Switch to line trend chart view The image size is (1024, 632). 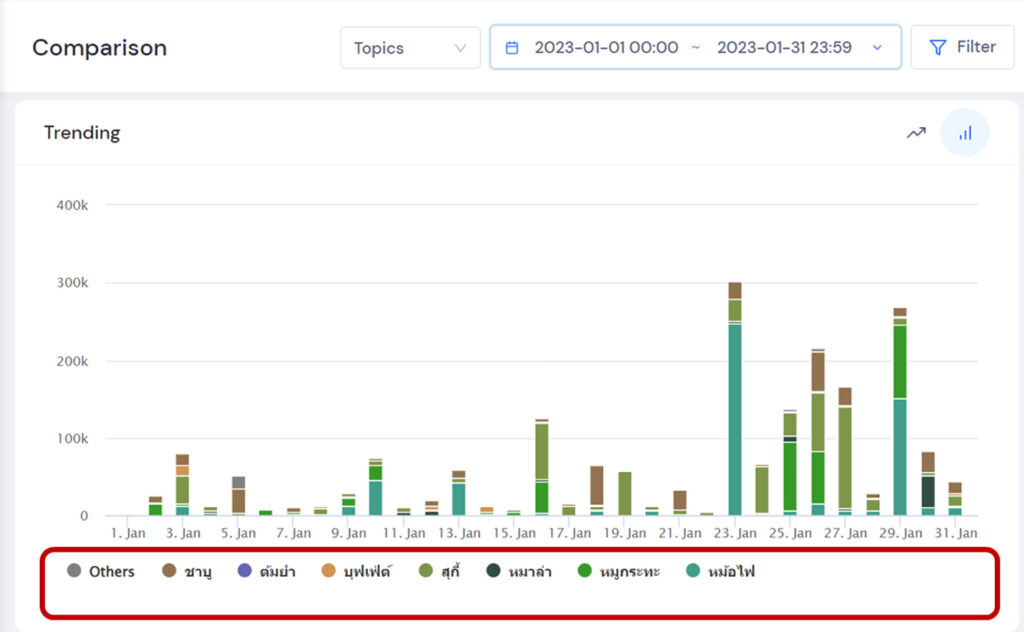coord(916,133)
